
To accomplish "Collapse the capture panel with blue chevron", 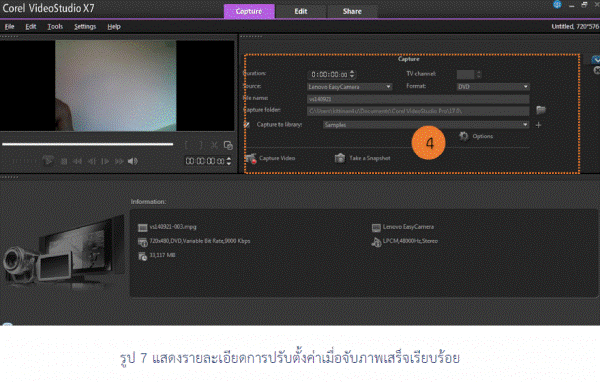I will click(x=596, y=60).
